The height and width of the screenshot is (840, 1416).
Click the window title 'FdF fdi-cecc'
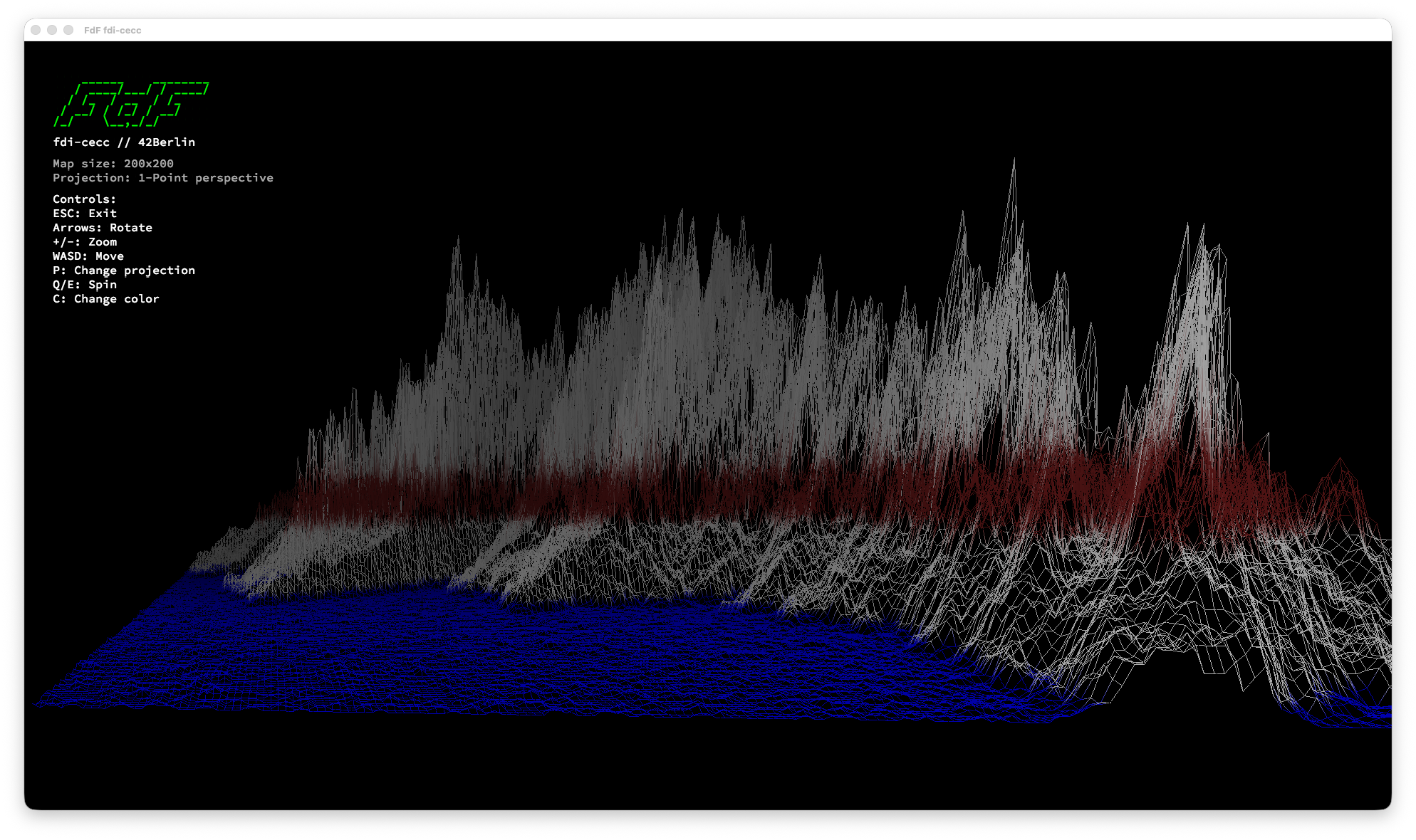pyautogui.click(x=113, y=30)
